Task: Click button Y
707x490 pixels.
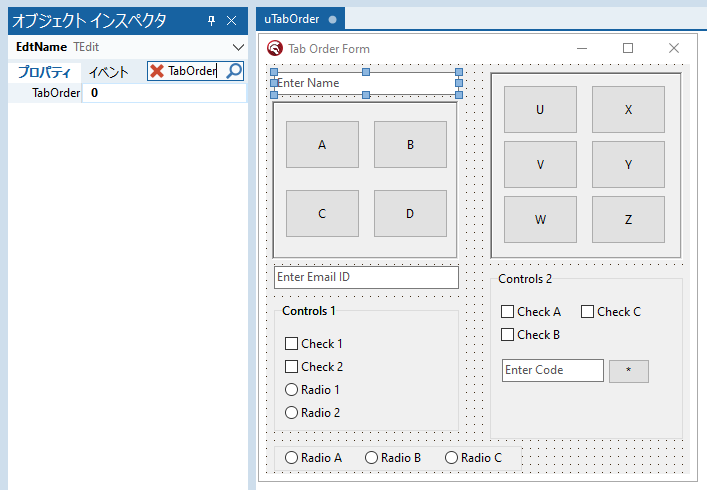Action: (628, 165)
